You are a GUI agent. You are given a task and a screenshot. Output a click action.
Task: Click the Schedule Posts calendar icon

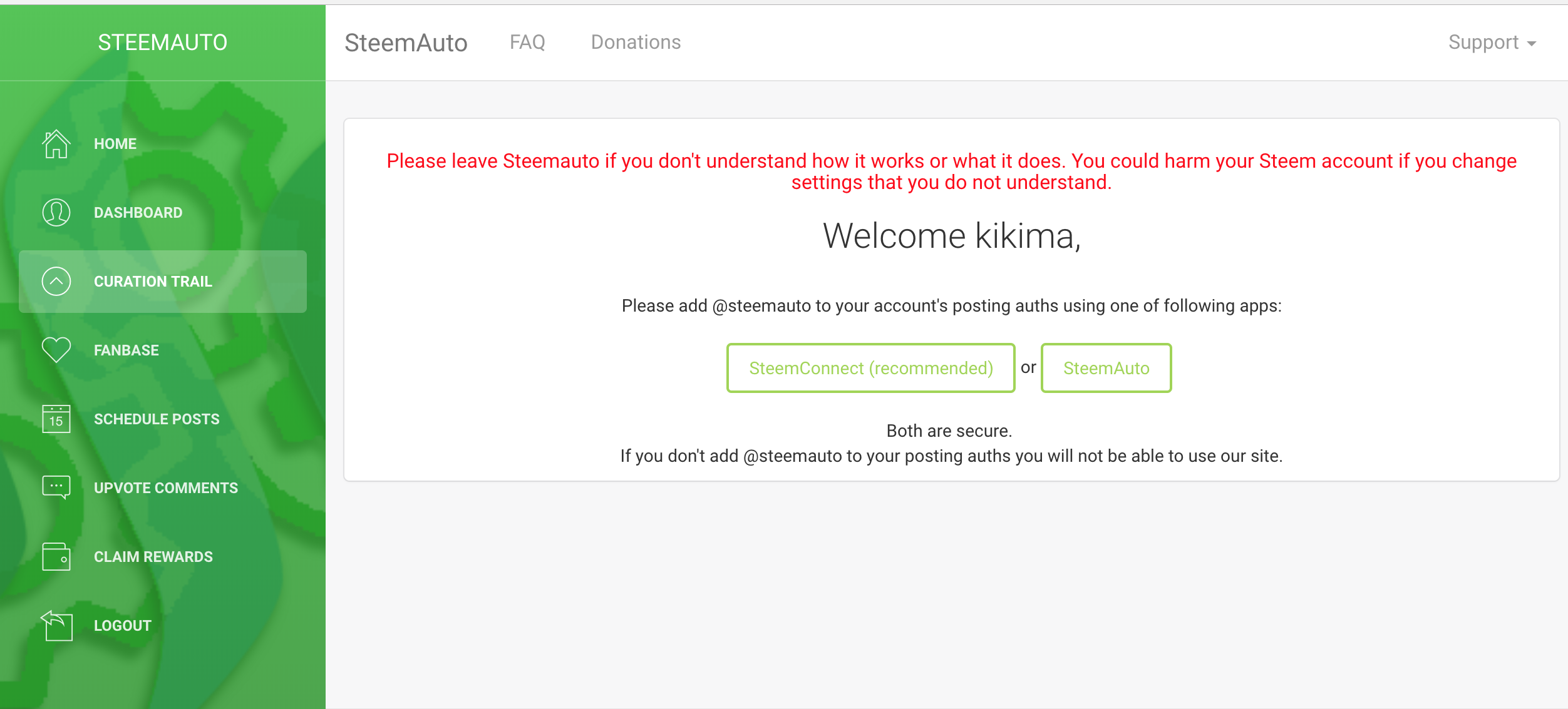click(56, 419)
